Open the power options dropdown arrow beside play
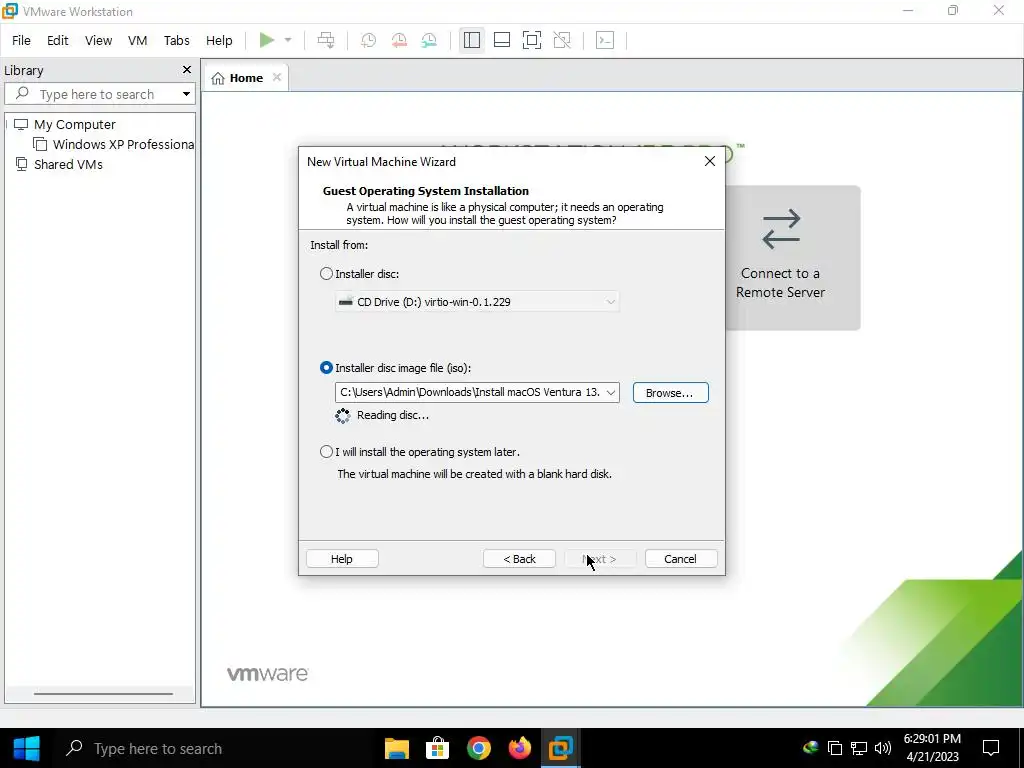Image resolution: width=1024 pixels, height=768 pixels. pos(287,40)
